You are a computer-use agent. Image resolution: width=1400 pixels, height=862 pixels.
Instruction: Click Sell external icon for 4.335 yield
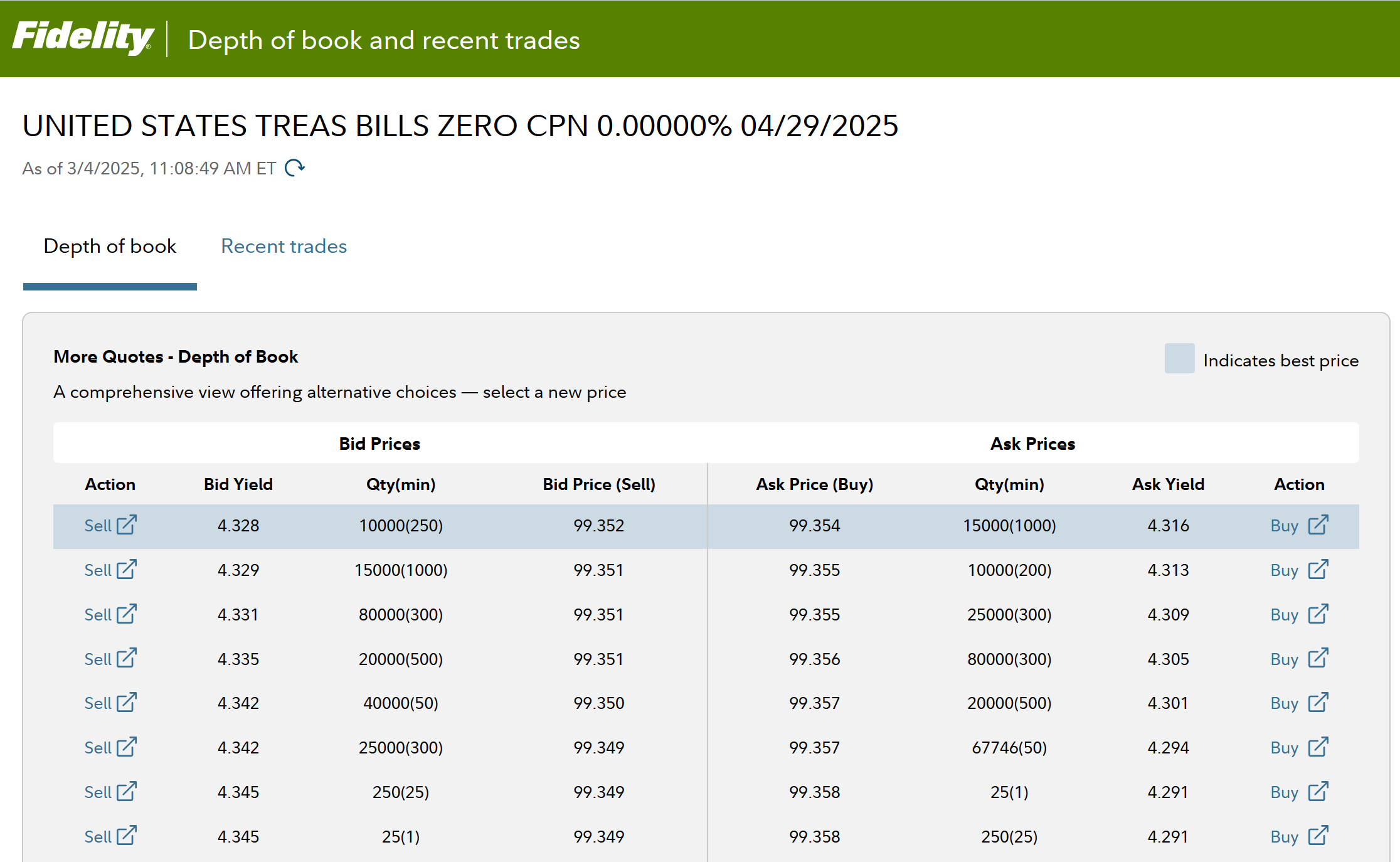[x=127, y=659]
